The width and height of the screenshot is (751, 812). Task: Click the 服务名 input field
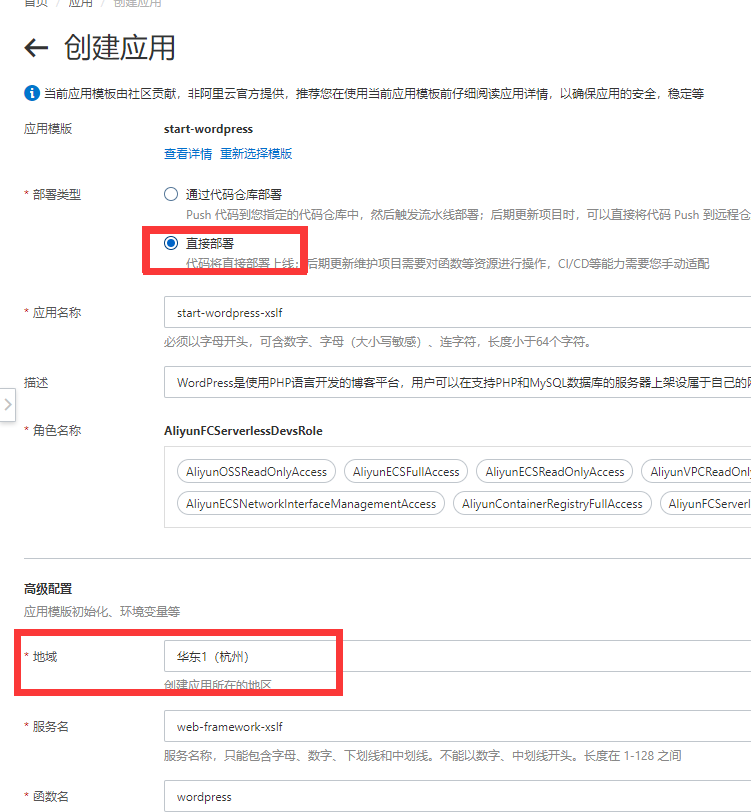(458, 726)
